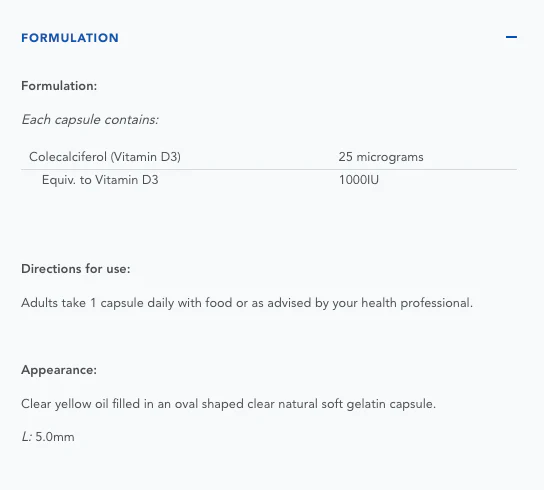Click the 'Appearance:' heading
Viewport: 544px width, 490px height.
click(x=59, y=370)
